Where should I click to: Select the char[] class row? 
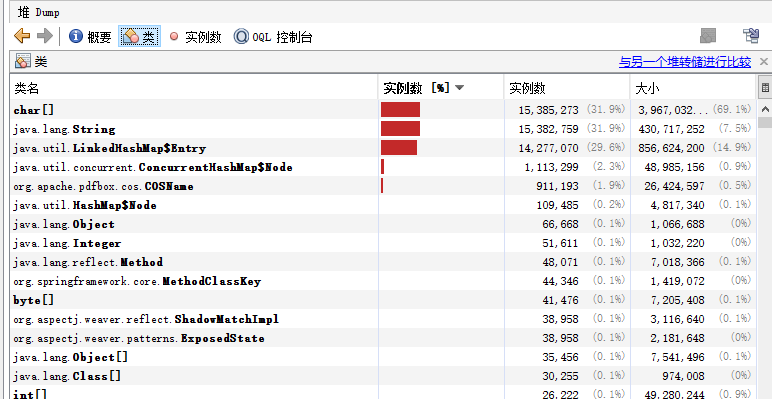[383, 110]
